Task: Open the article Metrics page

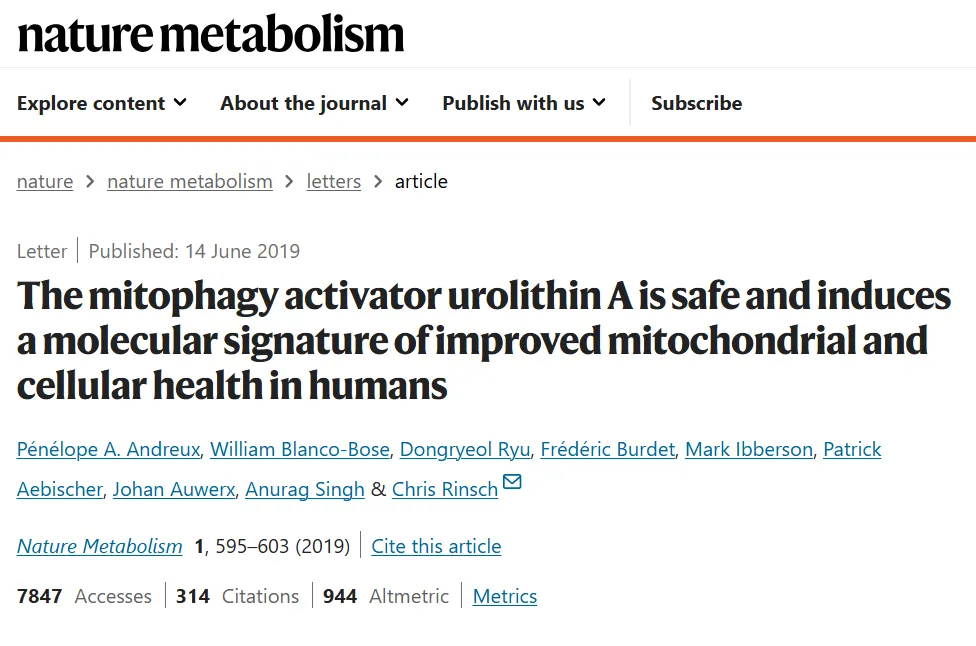Action: pos(505,596)
